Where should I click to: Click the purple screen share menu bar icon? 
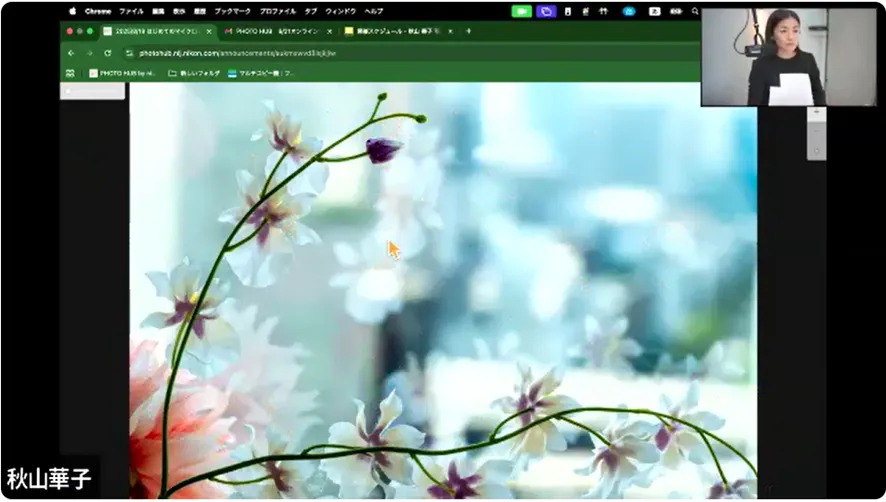[546, 11]
